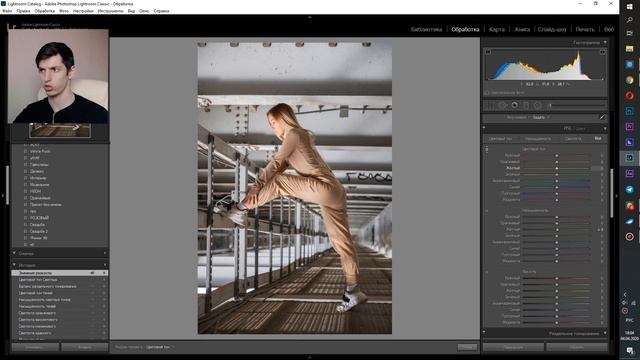Select the Red Eye Correction tool icon
640x360 pixels.
click(x=514, y=105)
